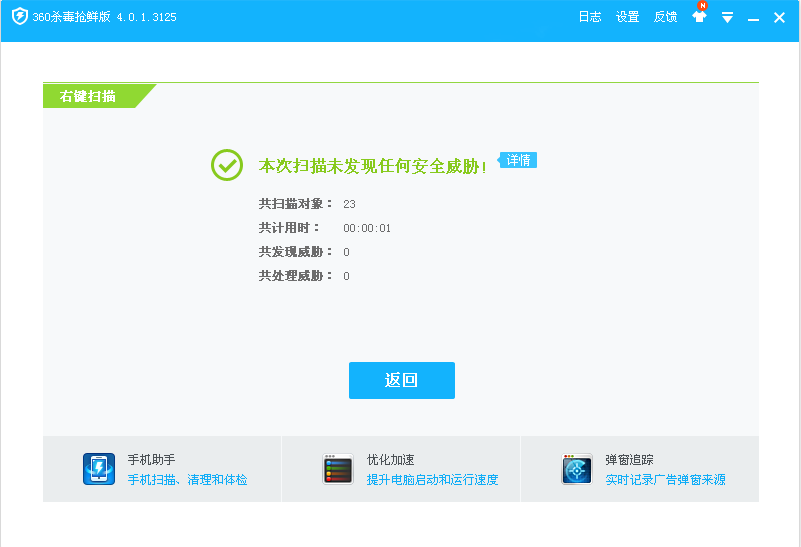
Task: Open the main menu dropdown arrow
Action: pyautogui.click(x=727, y=17)
